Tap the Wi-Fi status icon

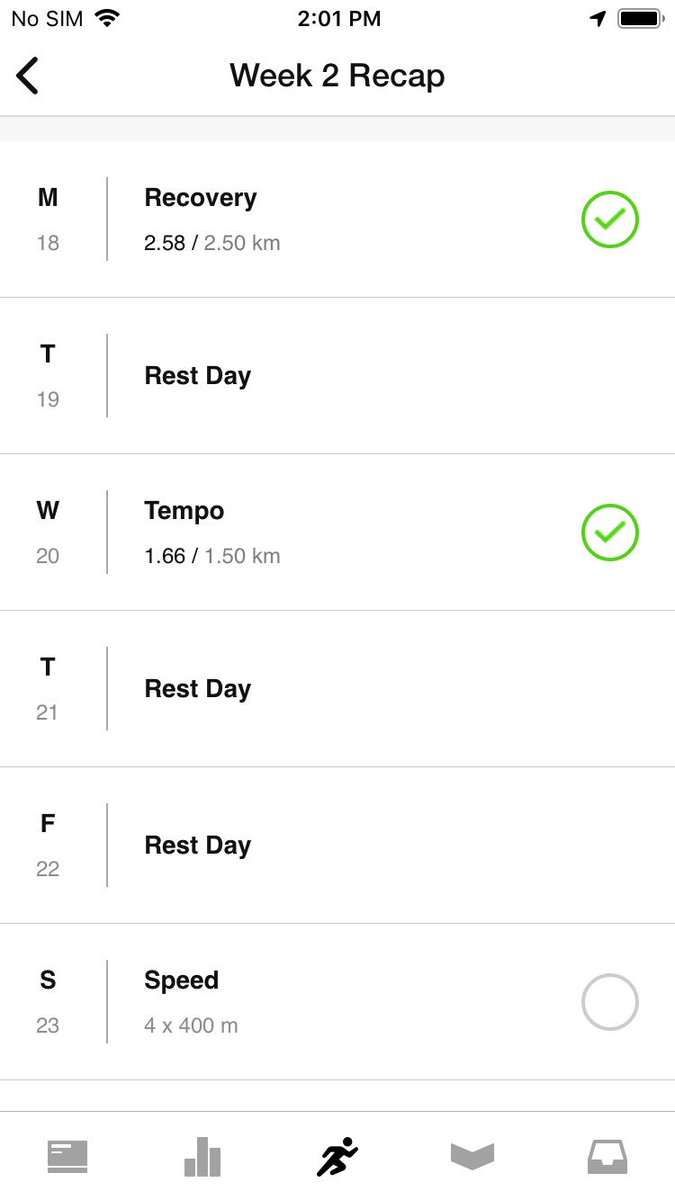(x=108, y=18)
